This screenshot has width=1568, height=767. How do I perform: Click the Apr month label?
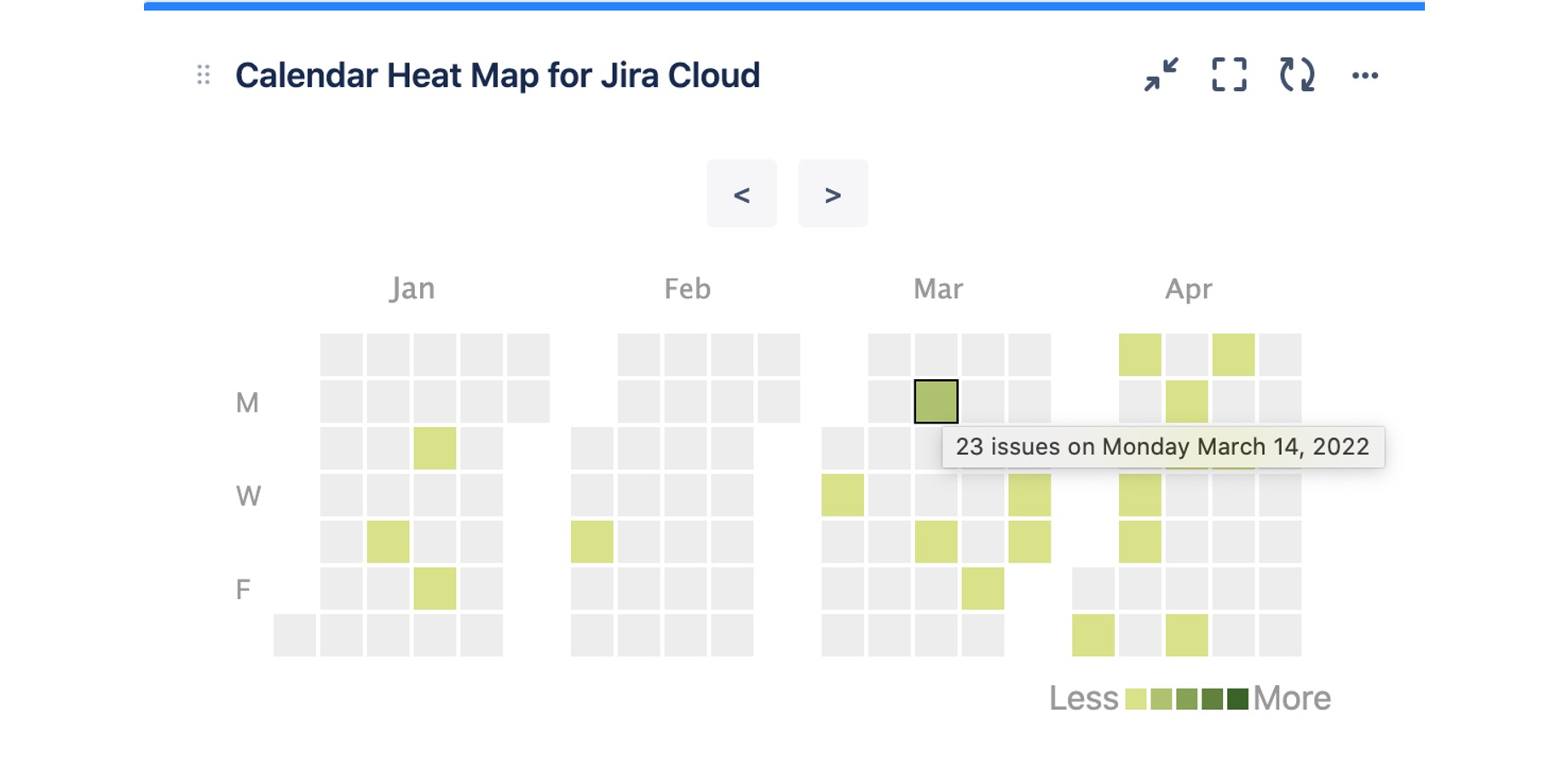pyautogui.click(x=1188, y=289)
